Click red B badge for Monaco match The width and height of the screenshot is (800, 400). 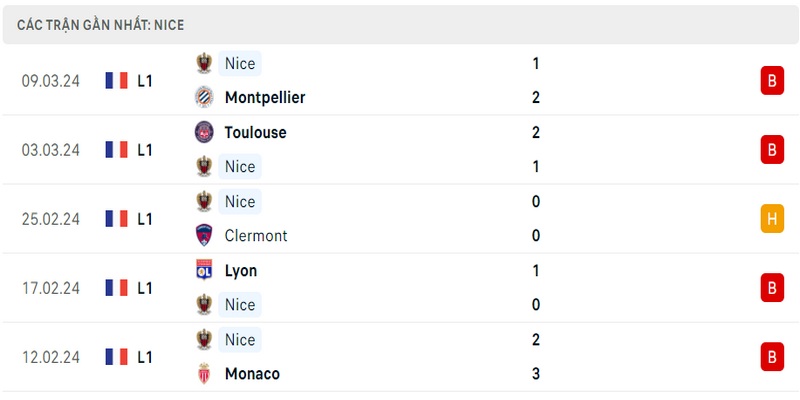point(772,357)
